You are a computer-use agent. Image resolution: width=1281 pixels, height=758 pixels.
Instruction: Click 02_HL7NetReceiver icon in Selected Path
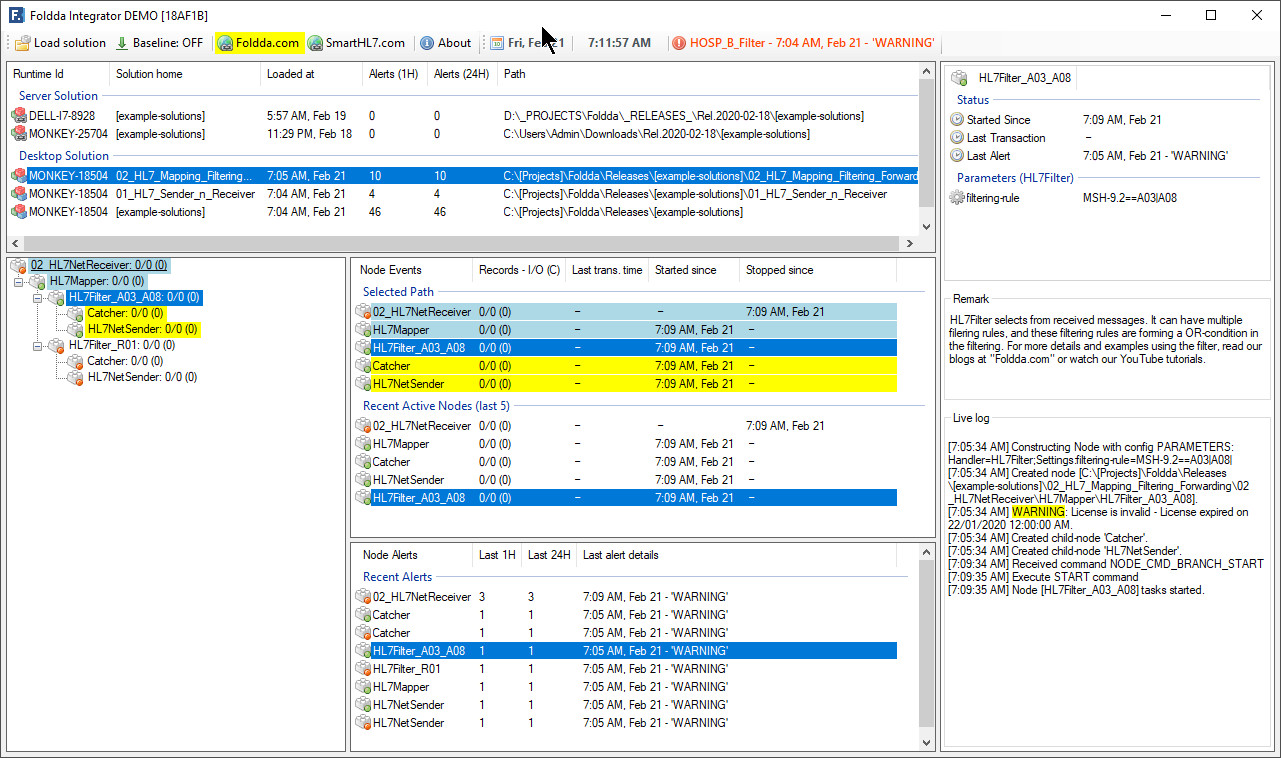coord(363,312)
